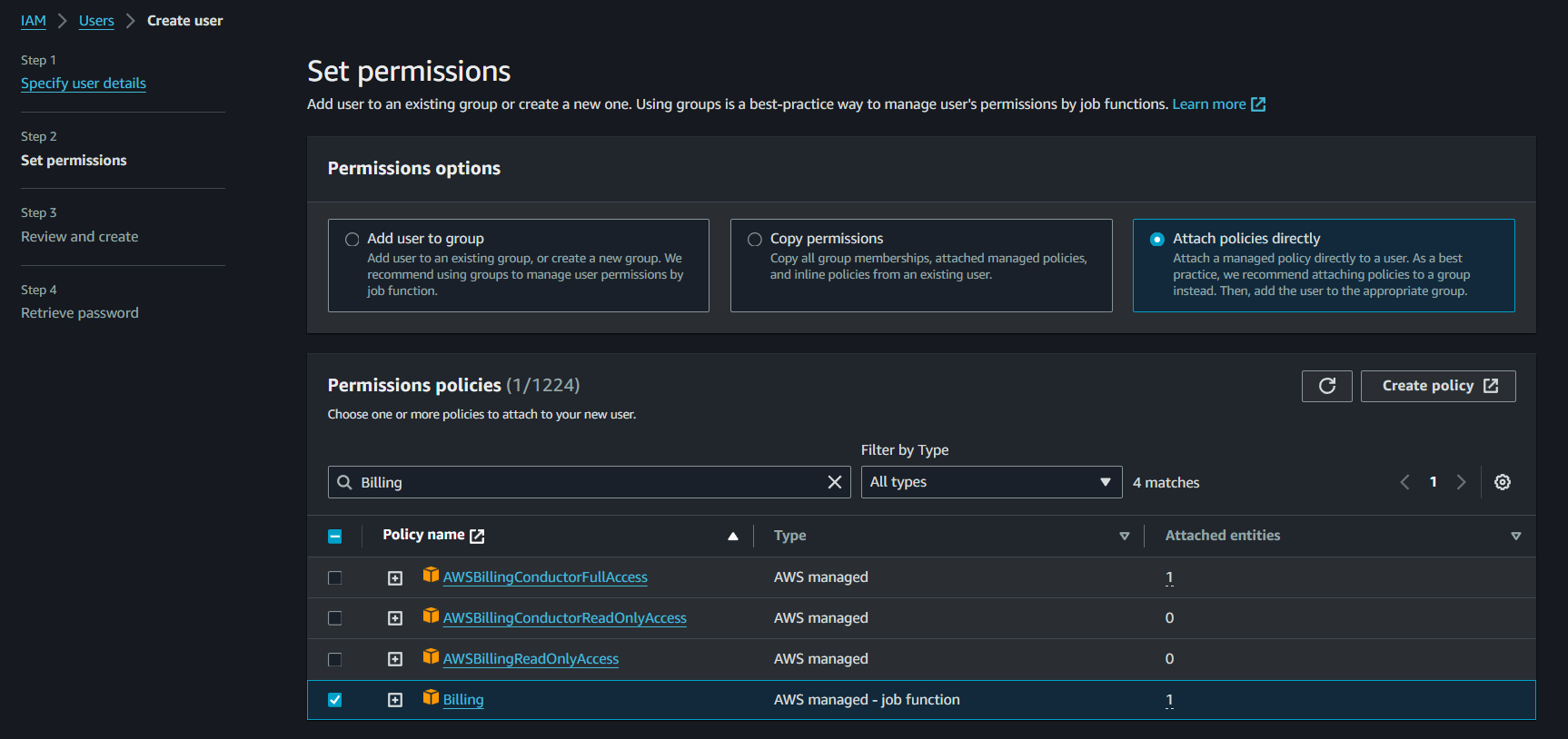This screenshot has height=739, width=1568.
Task: Check AWSBillingConductorFullAccess policy checkbox
Action: [x=335, y=577]
